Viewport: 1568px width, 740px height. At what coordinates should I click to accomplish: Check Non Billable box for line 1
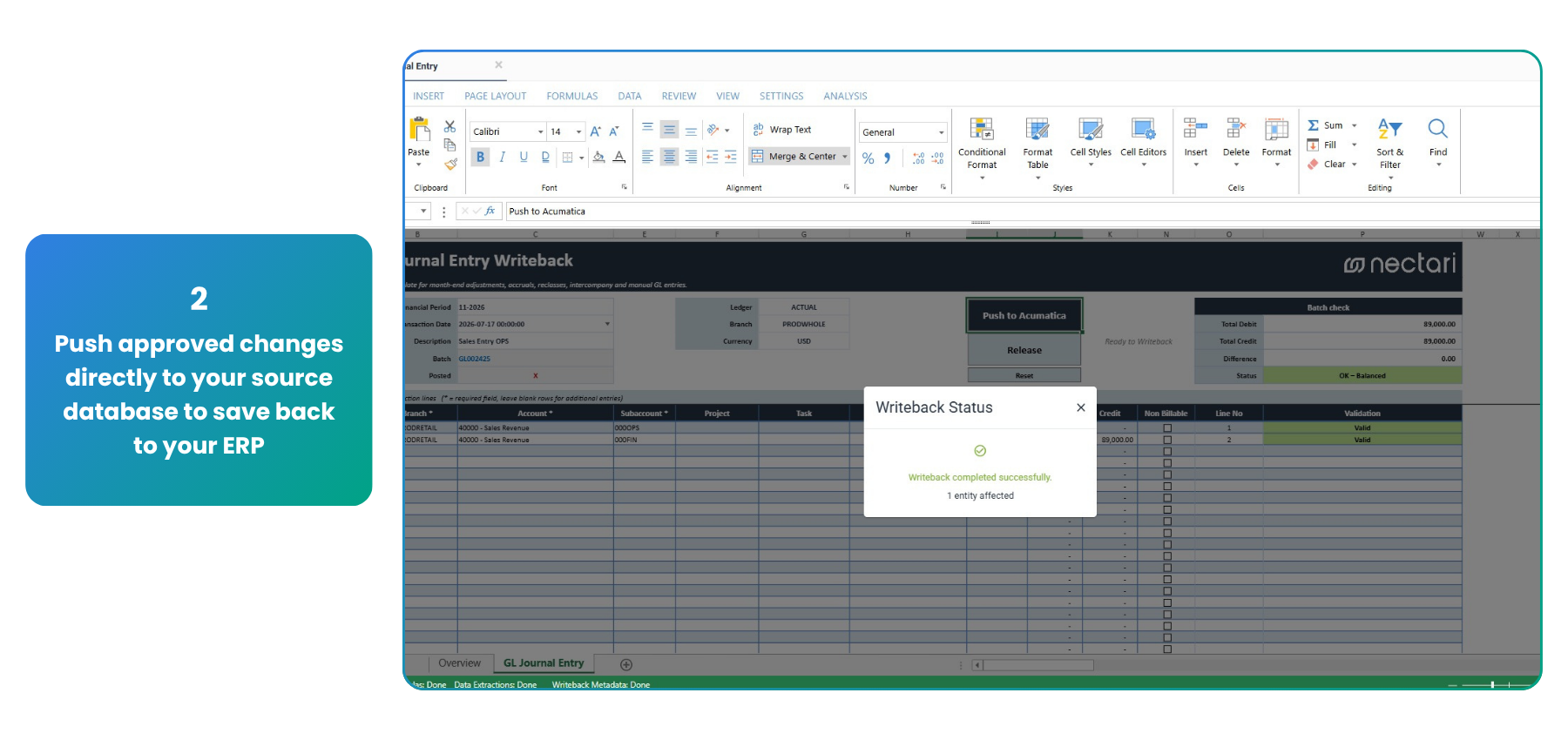[1167, 428]
